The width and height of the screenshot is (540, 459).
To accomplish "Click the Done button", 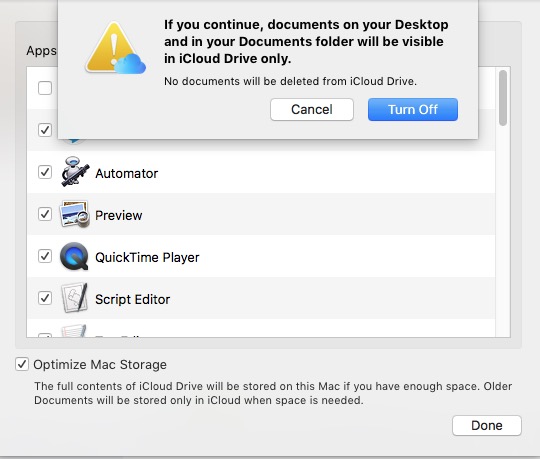I will (x=487, y=425).
